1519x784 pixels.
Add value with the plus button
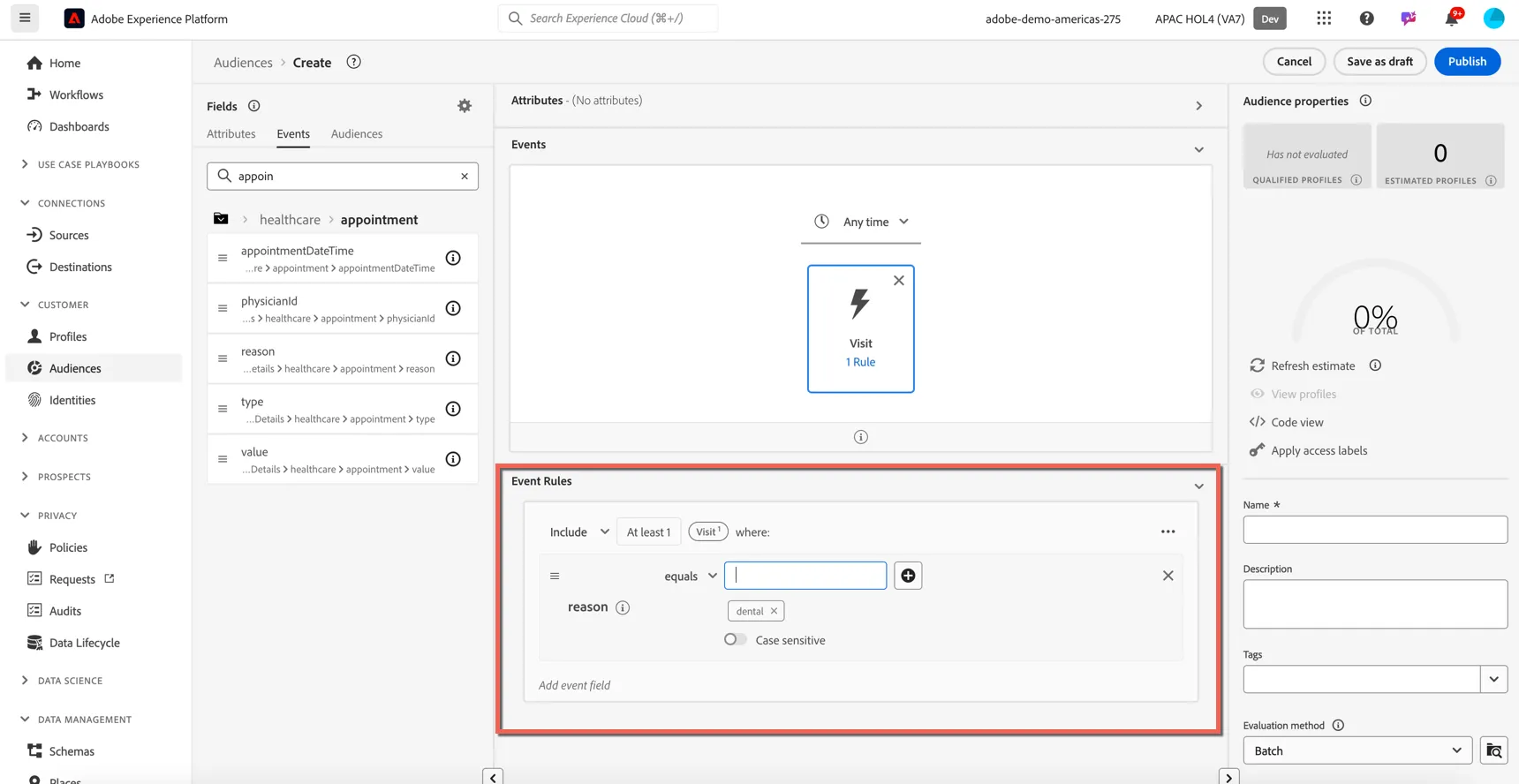point(908,576)
